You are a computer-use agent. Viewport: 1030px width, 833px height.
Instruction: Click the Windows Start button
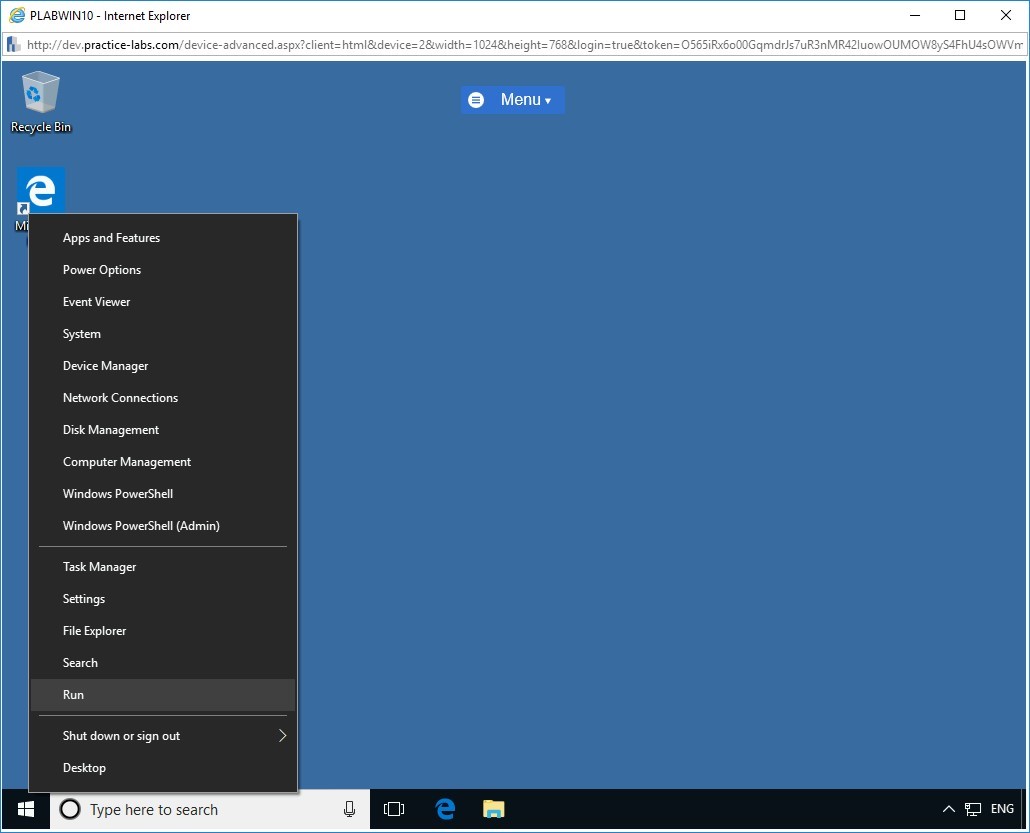(26, 809)
